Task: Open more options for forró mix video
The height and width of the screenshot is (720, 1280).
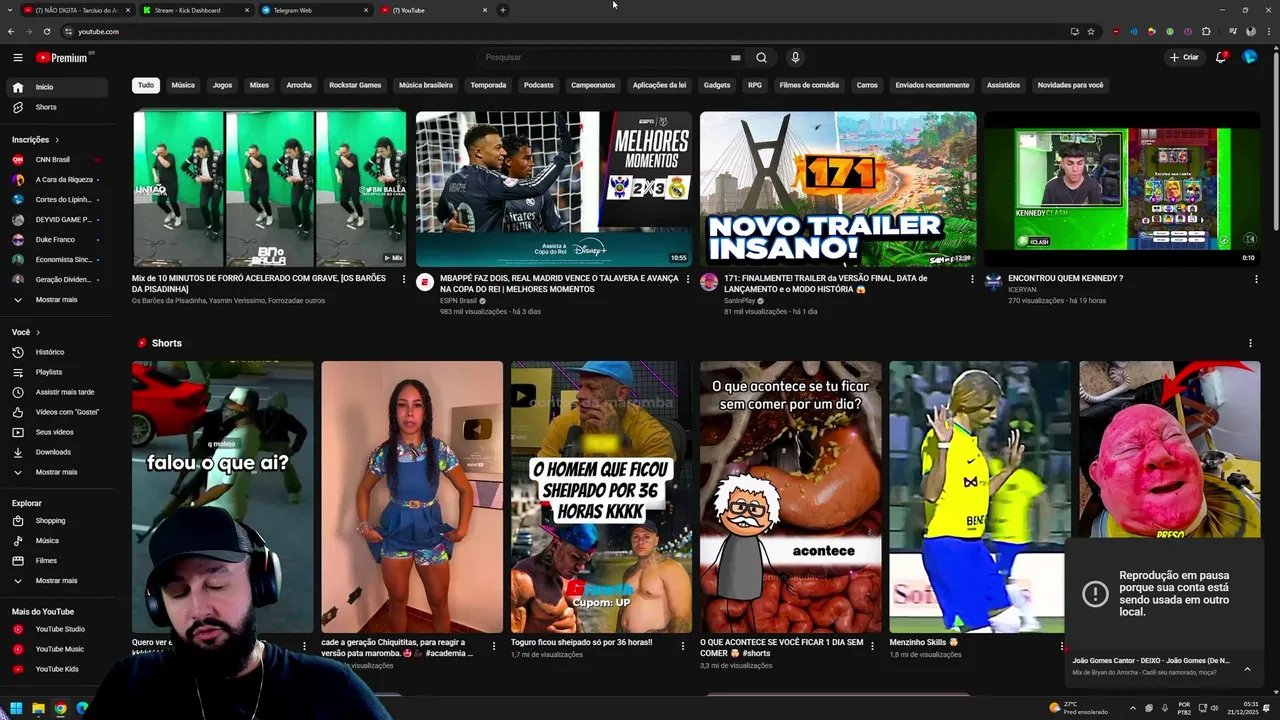Action: tap(404, 279)
